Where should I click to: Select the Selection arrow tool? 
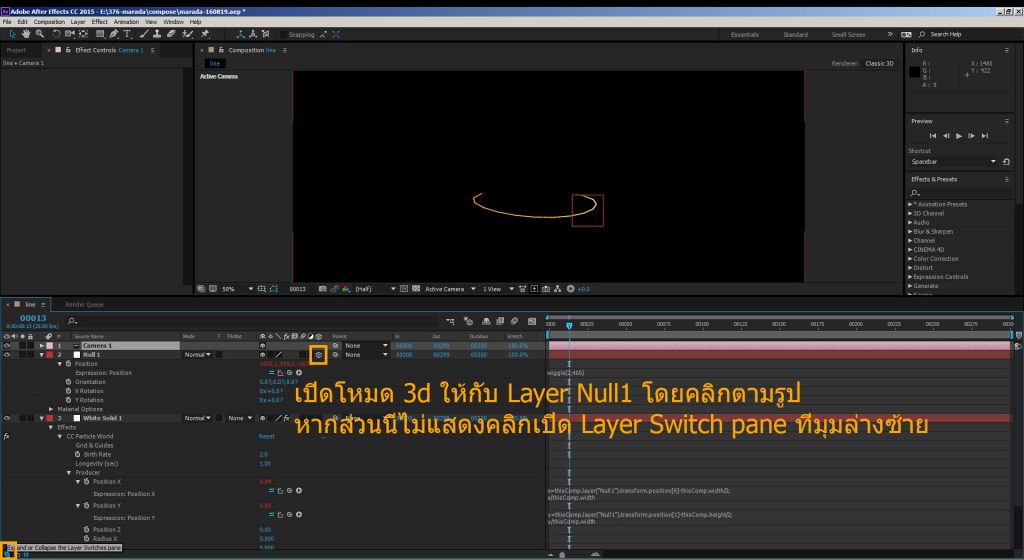pyautogui.click(x=12, y=34)
